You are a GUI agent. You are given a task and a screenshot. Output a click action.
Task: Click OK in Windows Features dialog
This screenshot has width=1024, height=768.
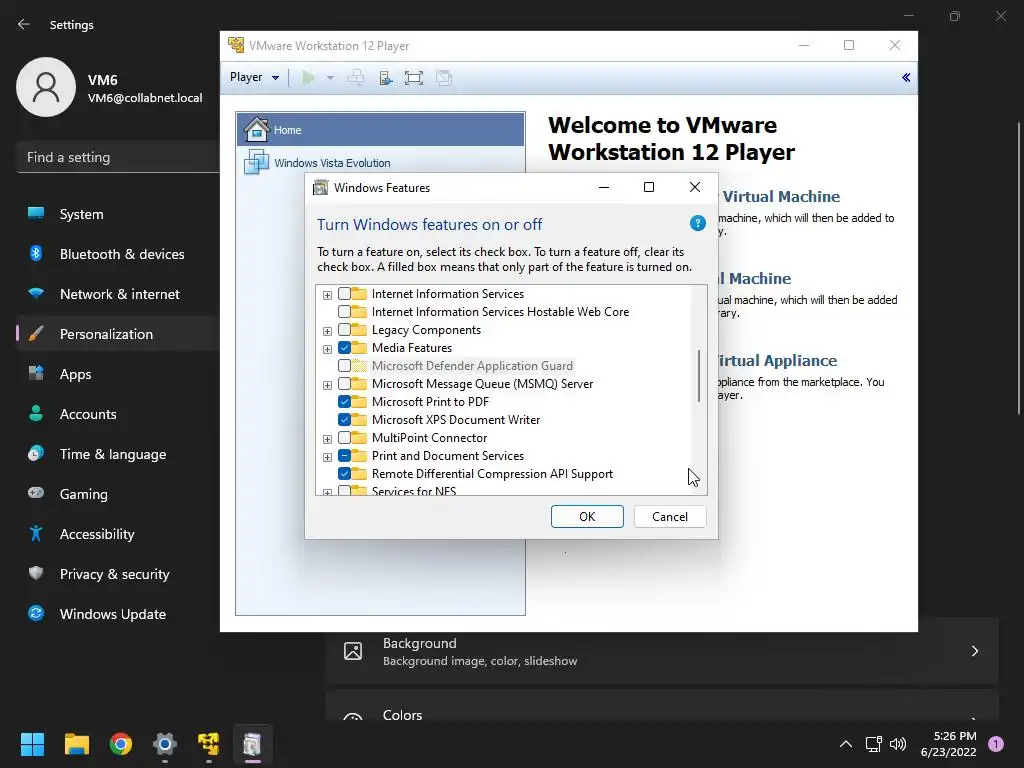[587, 517]
